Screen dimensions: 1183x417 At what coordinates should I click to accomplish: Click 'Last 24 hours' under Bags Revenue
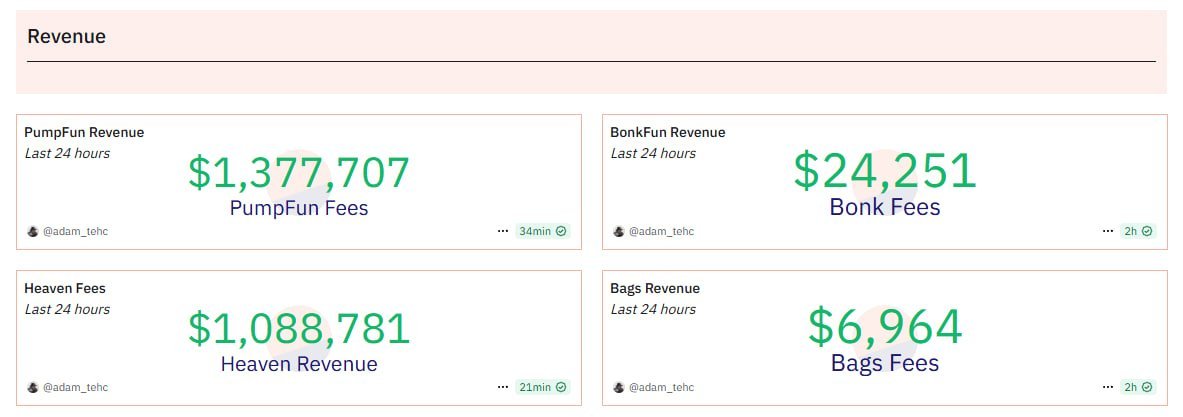tap(653, 310)
